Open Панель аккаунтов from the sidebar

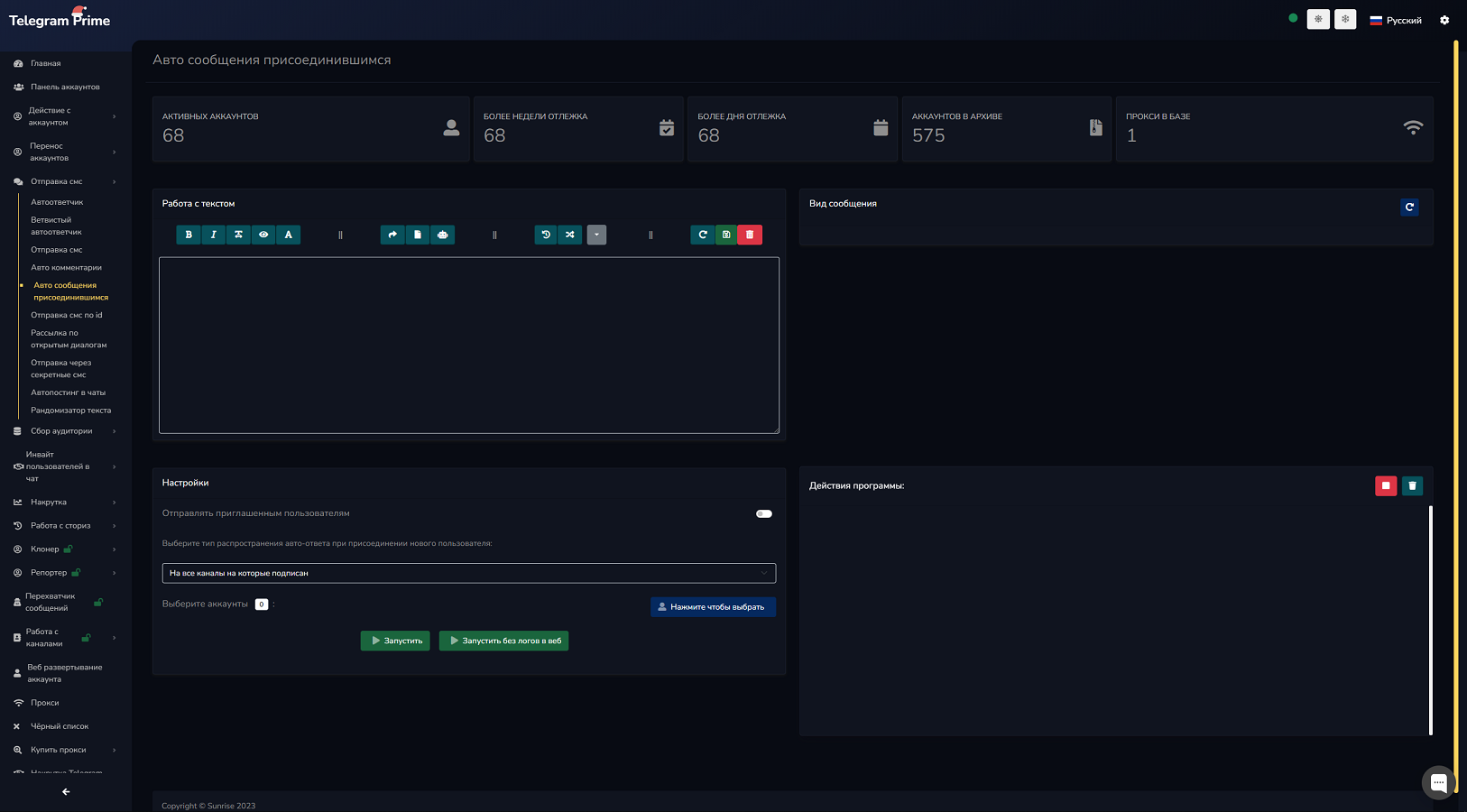point(65,88)
